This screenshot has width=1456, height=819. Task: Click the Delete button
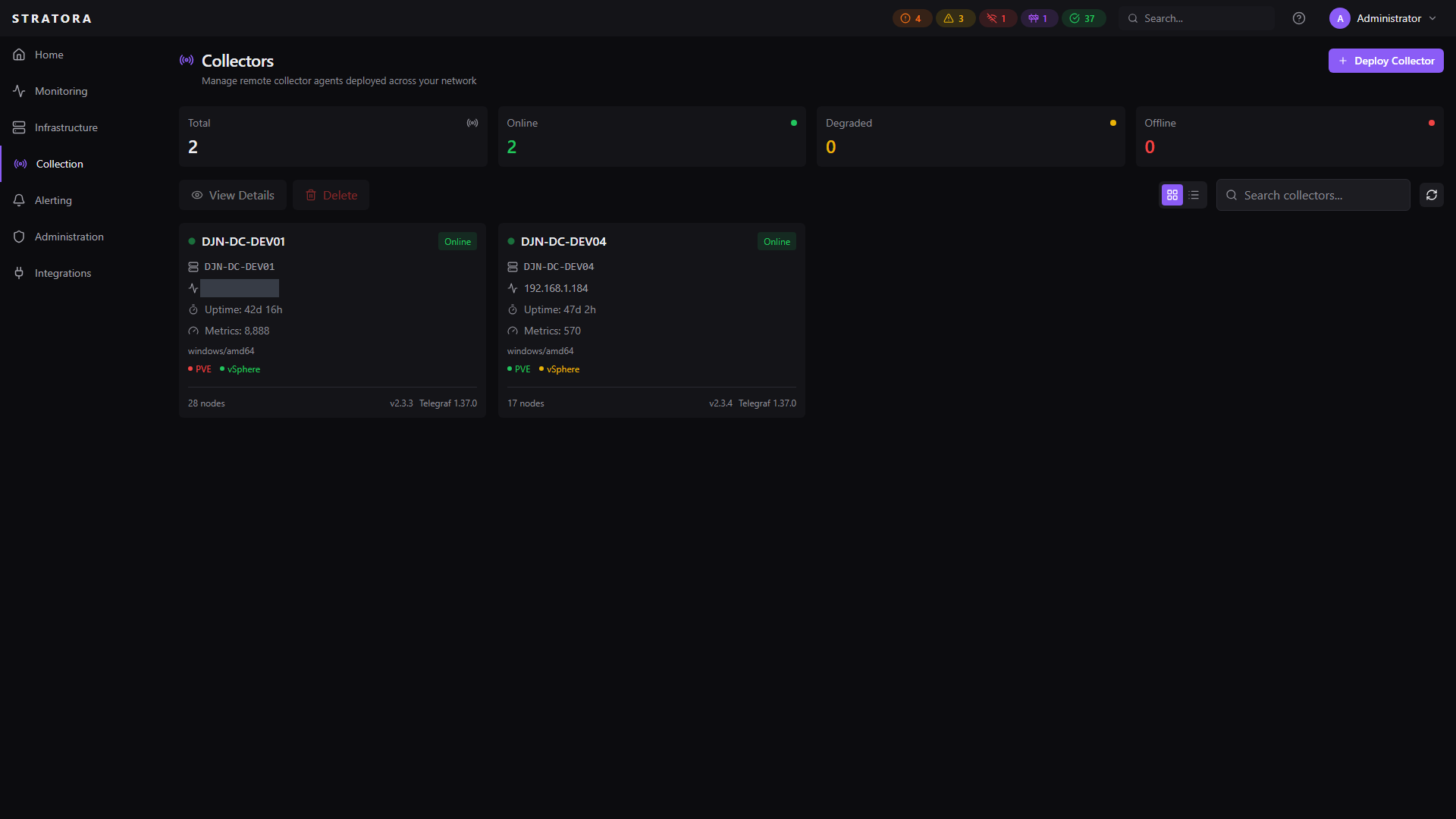click(x=331, y=195)
